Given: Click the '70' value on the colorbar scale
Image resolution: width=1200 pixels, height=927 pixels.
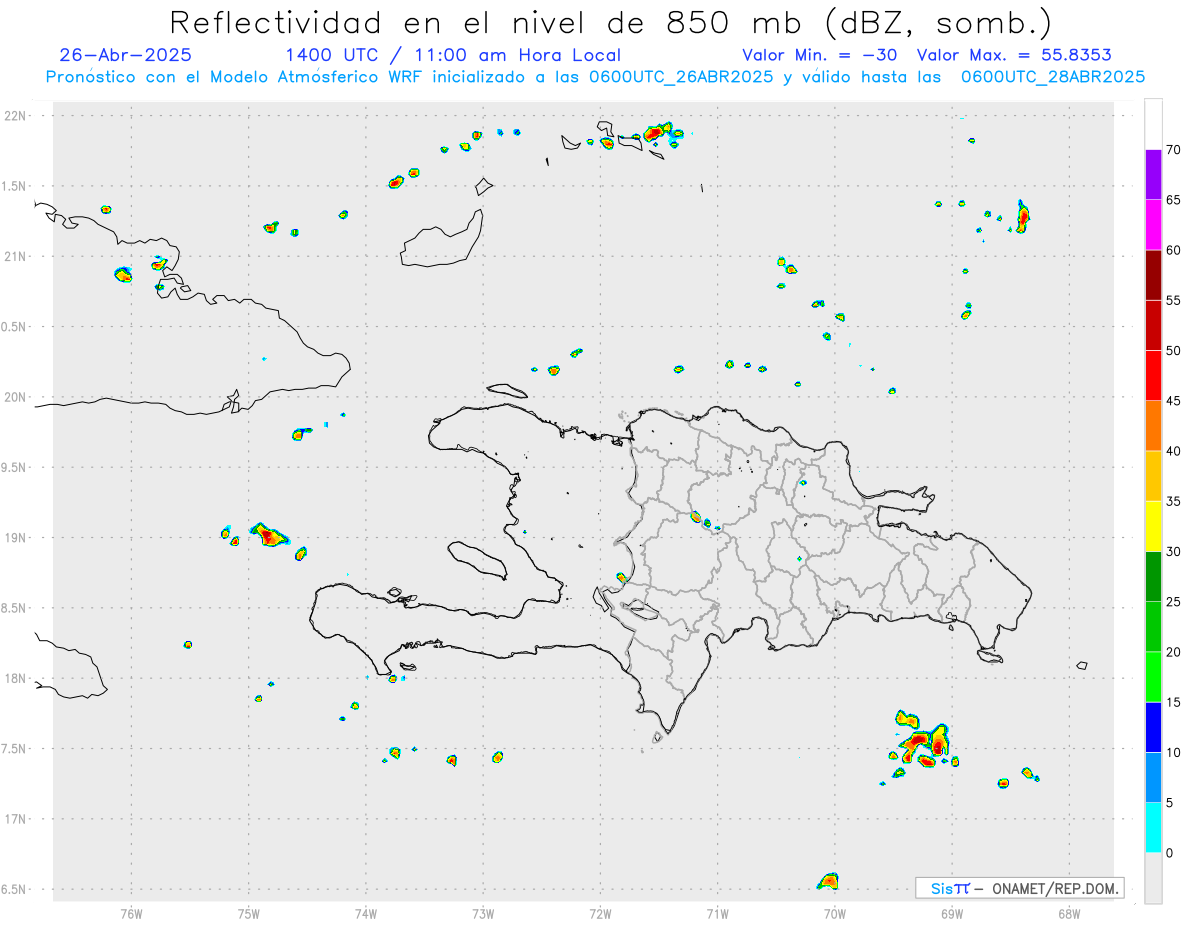Looking at the screenshot, I should pos(1174,150).
